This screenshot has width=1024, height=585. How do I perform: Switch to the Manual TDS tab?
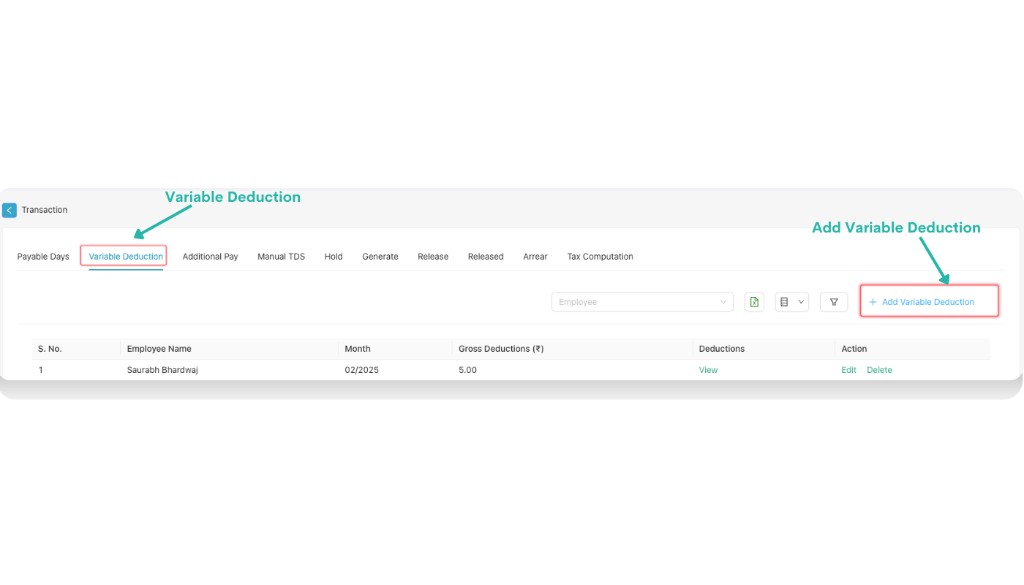pos(281,256)
